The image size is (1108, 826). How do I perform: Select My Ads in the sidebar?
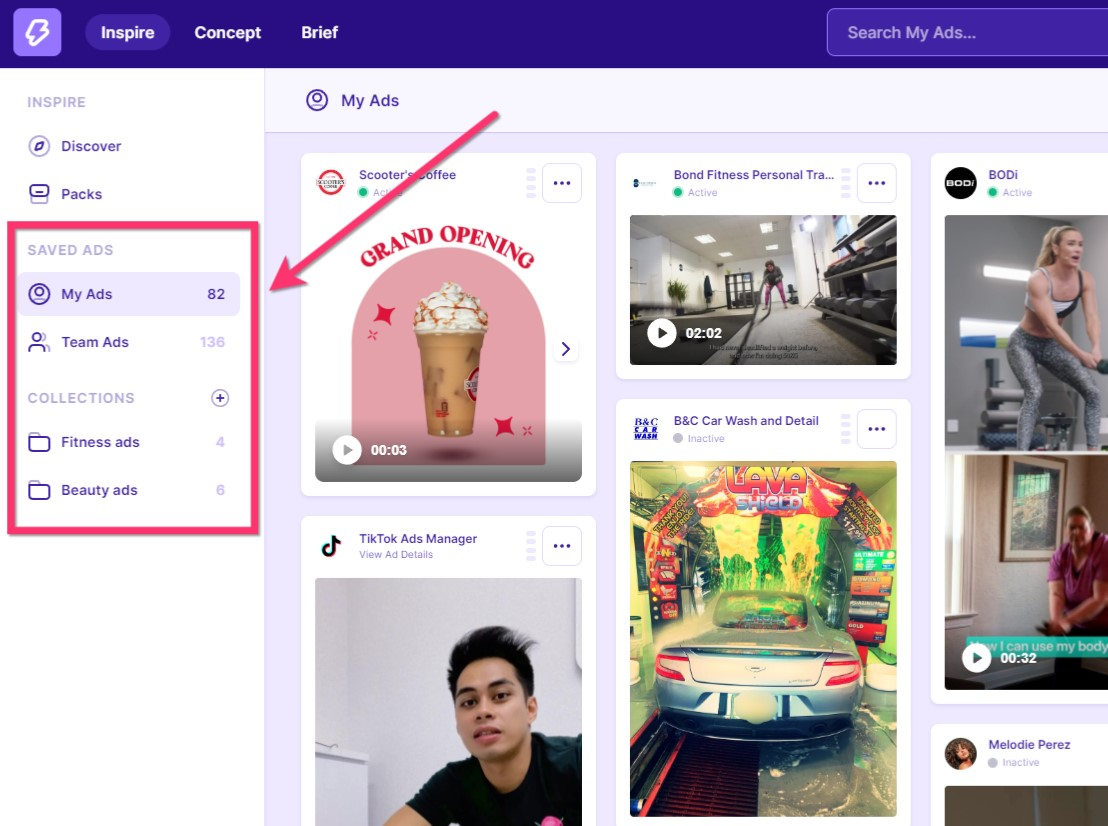[x=129, y=294]
